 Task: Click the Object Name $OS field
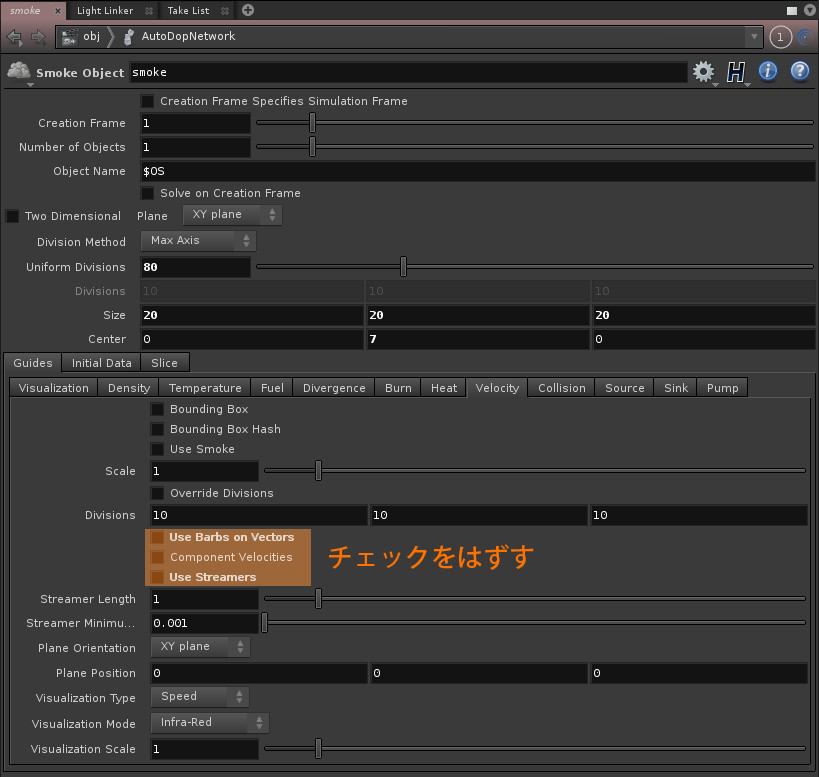click(x=477, y=171)
